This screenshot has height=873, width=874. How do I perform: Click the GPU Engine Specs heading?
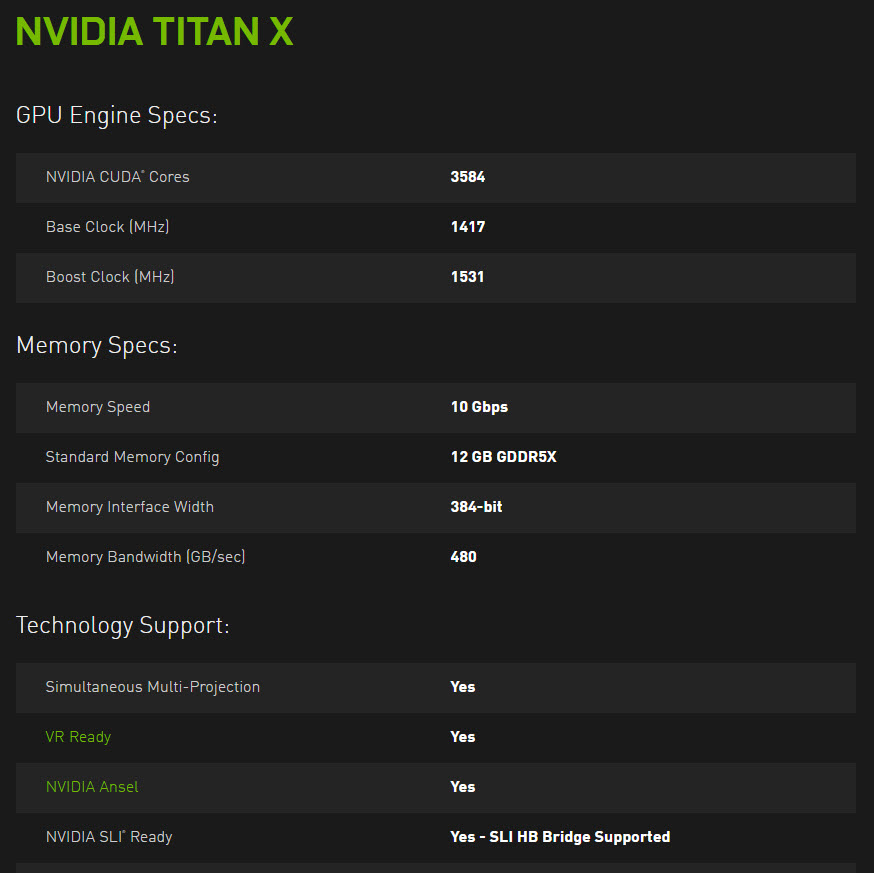pos(117,116)
